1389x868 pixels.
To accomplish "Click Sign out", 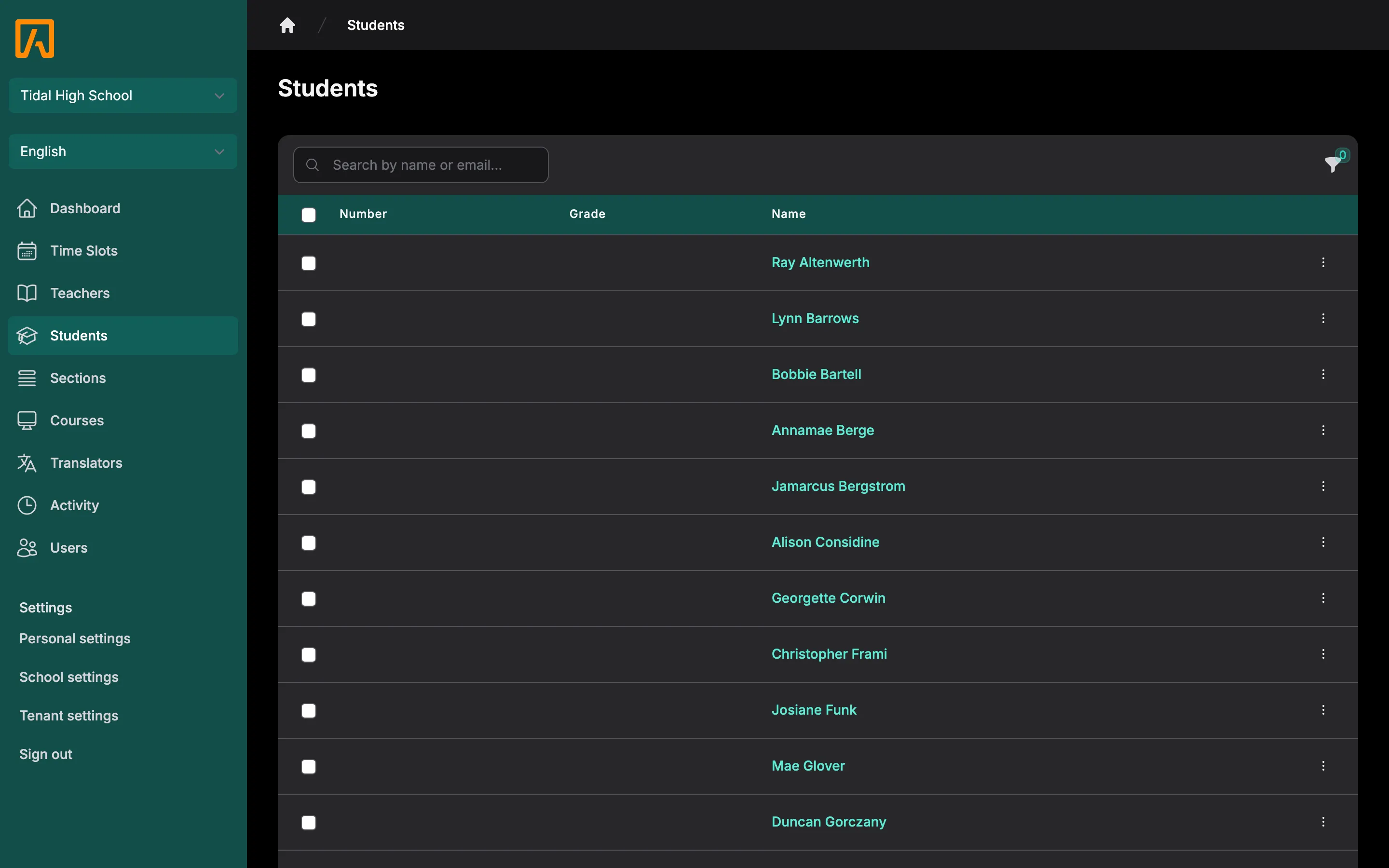I will [46, 754].
